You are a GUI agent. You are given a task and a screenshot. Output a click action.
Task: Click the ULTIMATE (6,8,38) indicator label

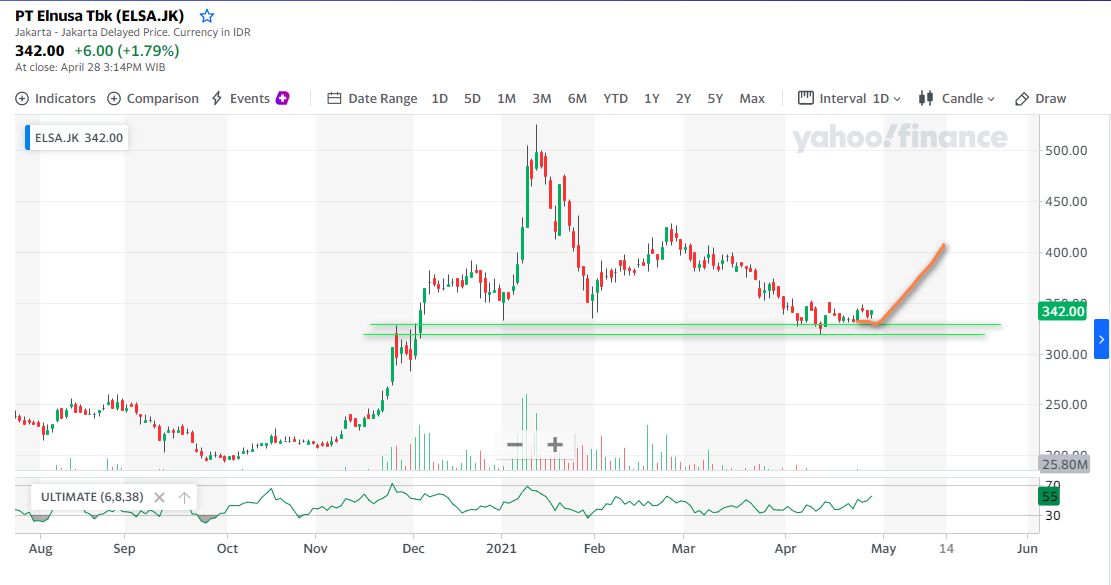coord(92,497)
